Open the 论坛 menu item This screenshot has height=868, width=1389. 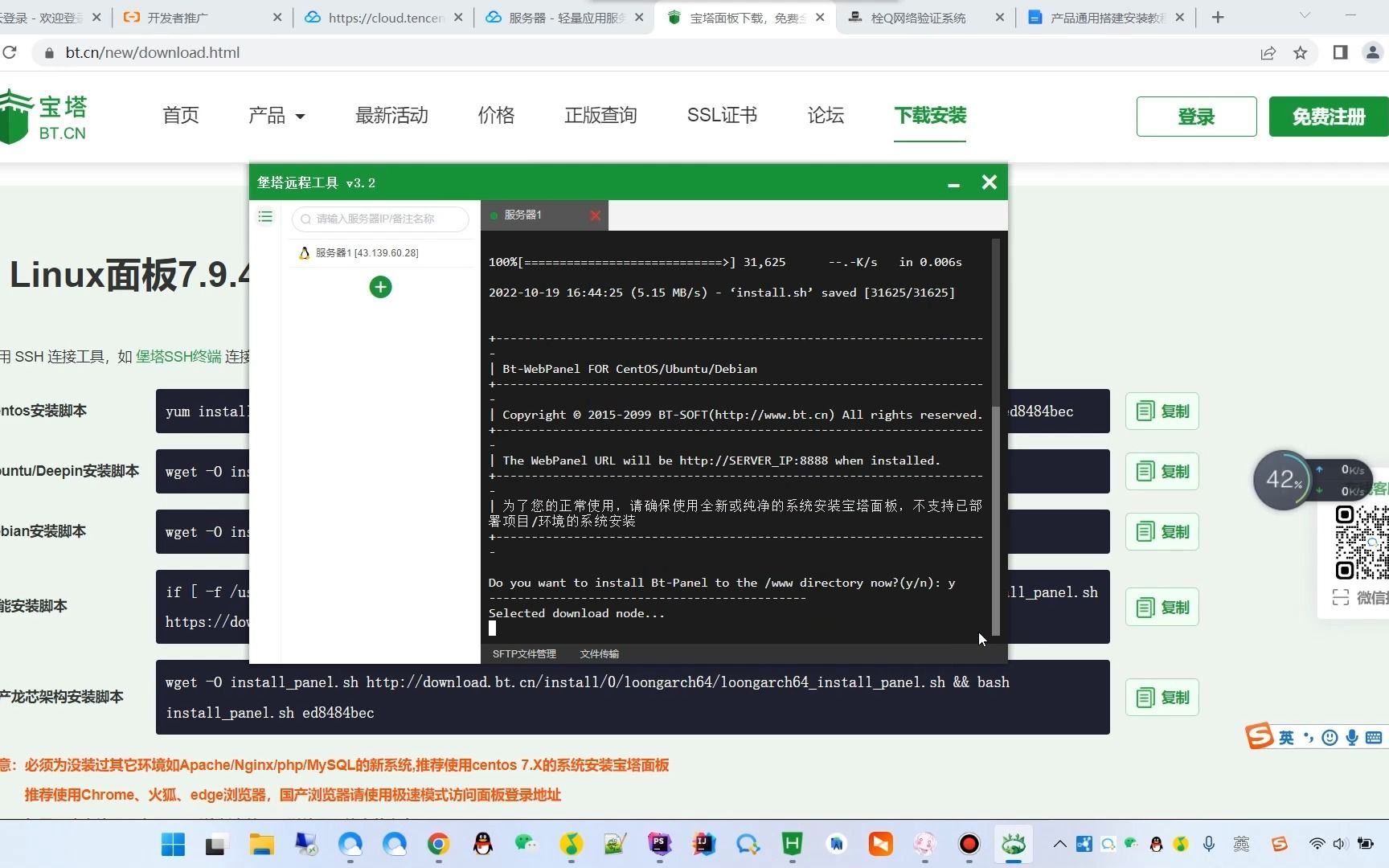coord(825,115)
